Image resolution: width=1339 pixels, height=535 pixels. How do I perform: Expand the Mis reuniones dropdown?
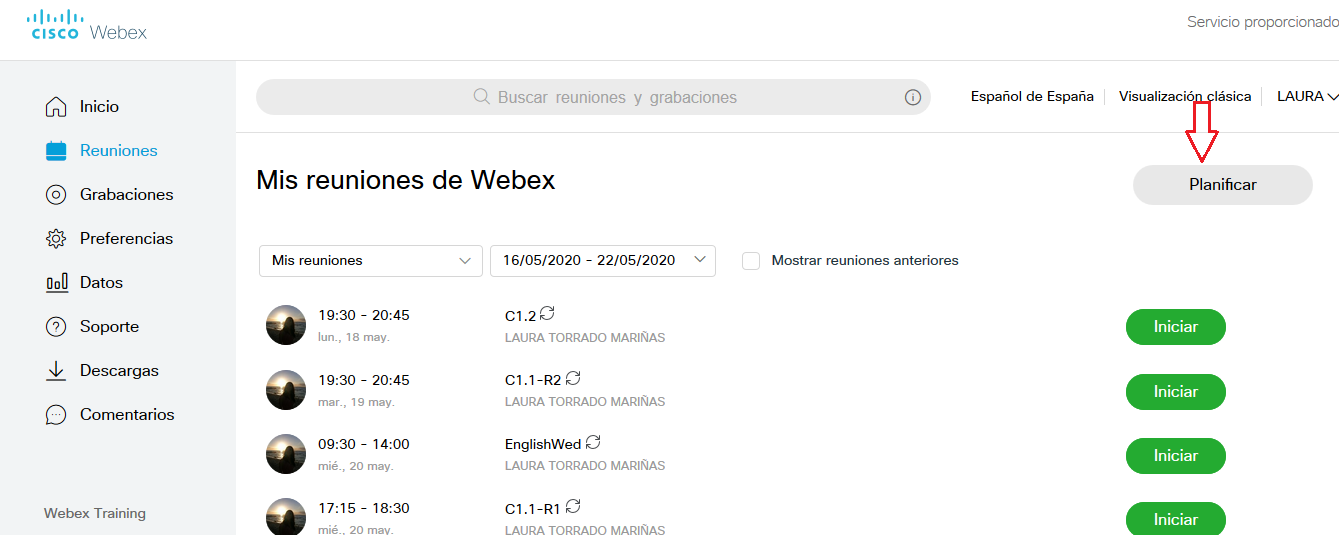pyautogui.click(x=370, y=261)
